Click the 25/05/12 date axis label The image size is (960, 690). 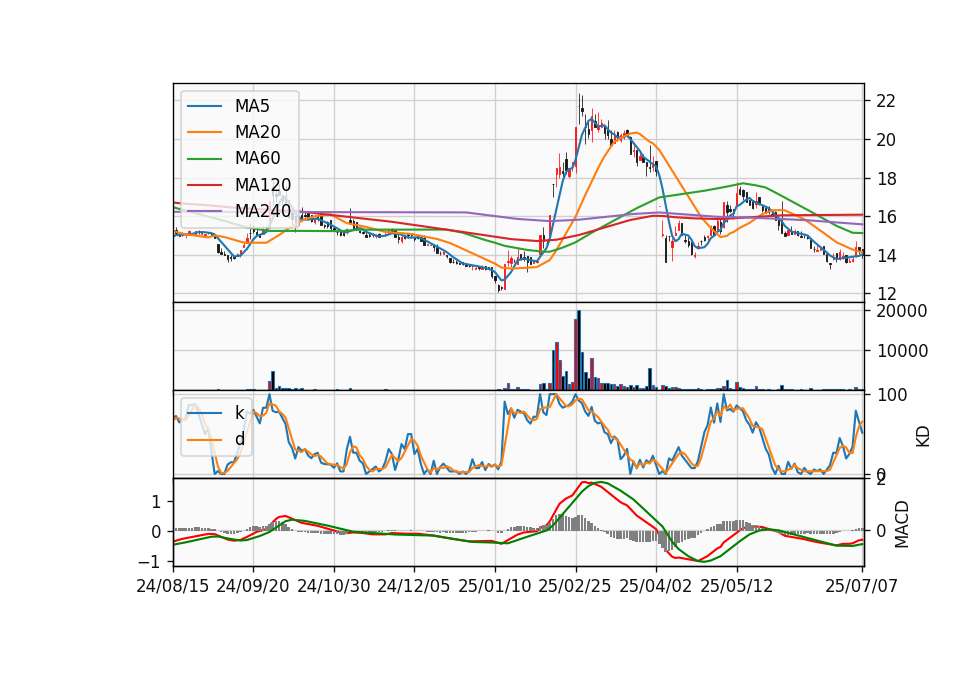(737, 586)
